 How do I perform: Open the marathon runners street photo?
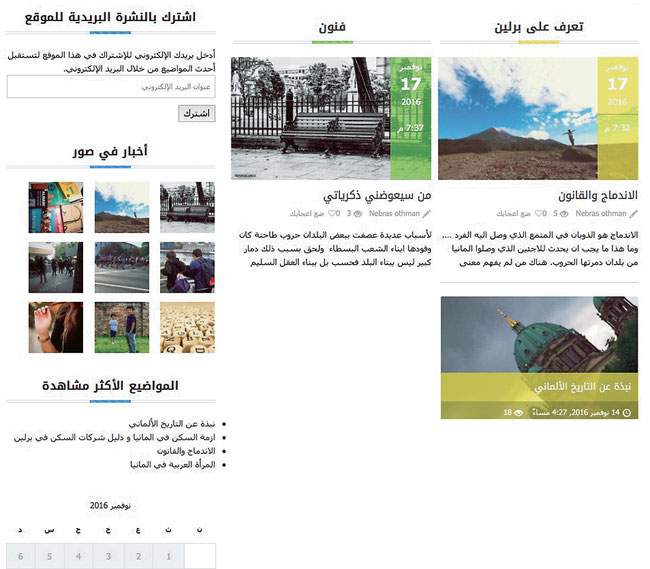[122, 267]
